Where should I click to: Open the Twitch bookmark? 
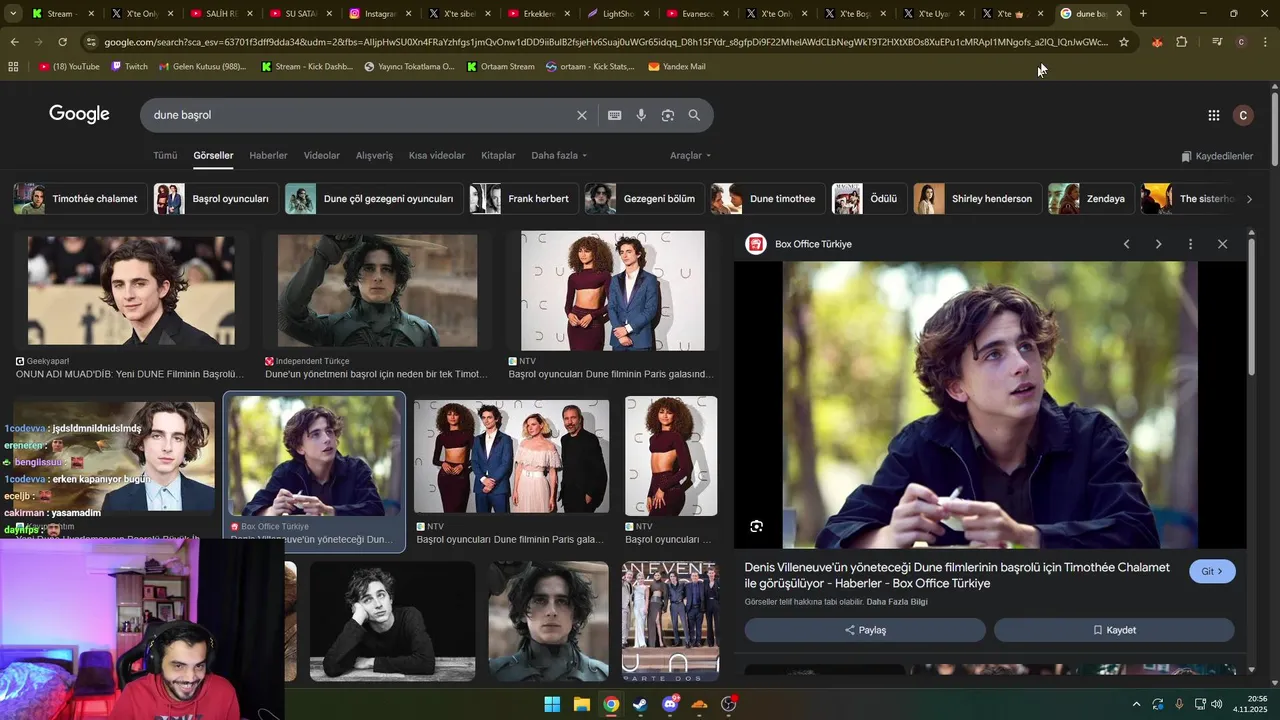129,66
